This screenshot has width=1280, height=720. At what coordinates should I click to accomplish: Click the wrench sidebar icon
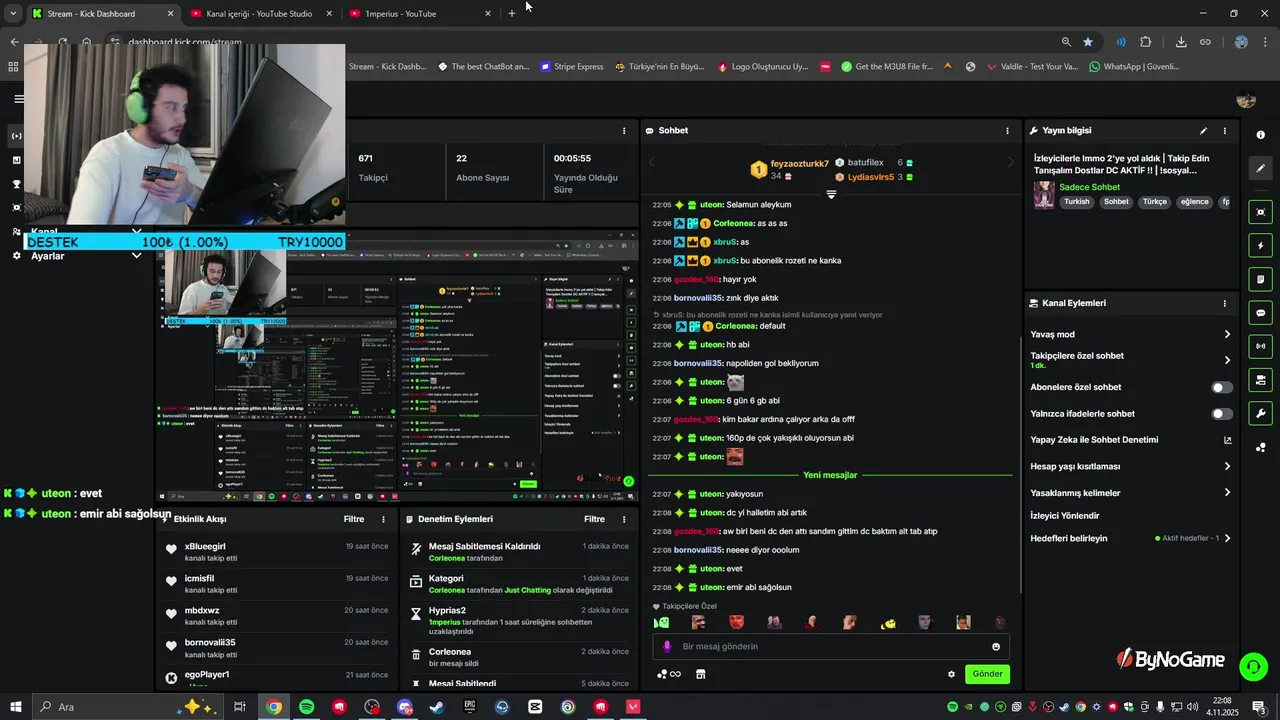(1260, 414)
